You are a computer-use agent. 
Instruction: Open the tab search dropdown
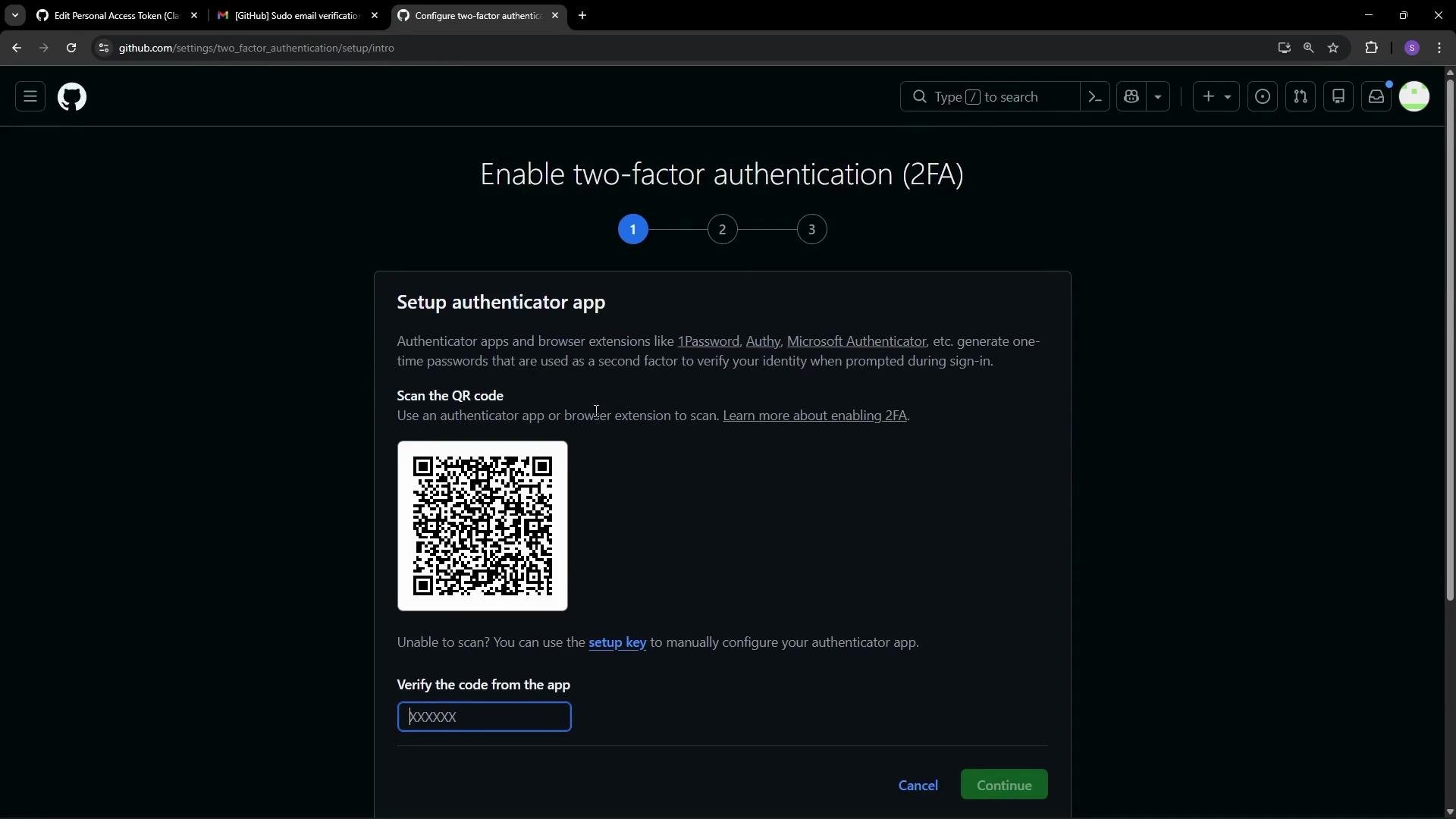click(x=15, y=15)
